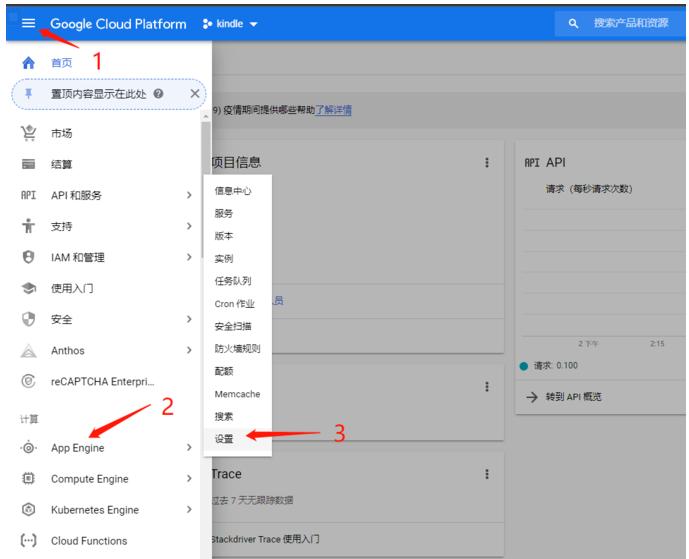Expand the App Engine submenu arrow
Viewport: 689px width, 559px height.
coord(189,447)
